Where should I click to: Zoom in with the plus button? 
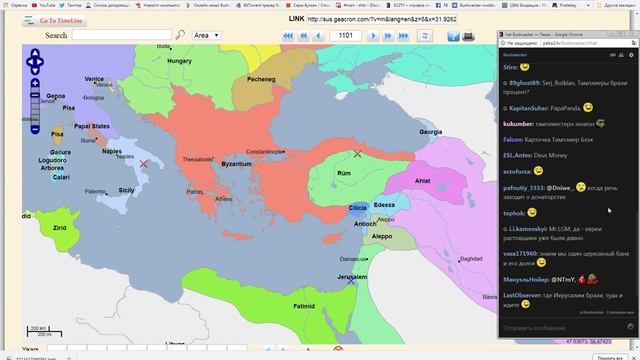point(35,83)
